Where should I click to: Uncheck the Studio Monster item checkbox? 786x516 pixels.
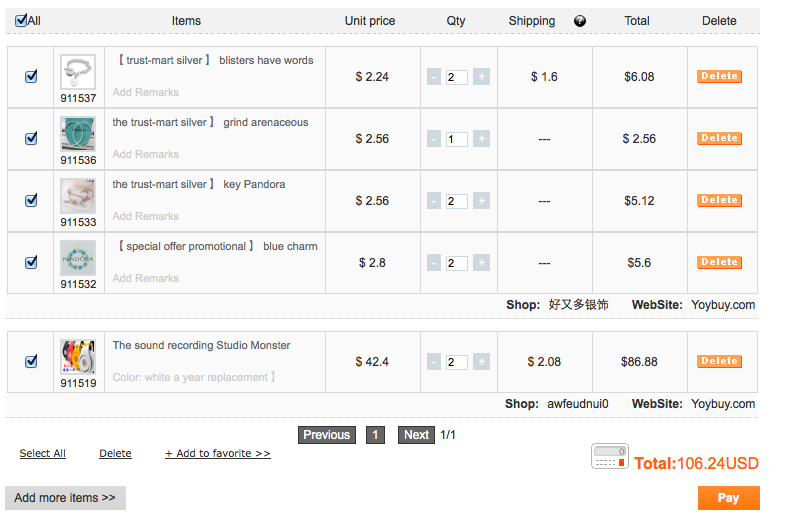31,361
